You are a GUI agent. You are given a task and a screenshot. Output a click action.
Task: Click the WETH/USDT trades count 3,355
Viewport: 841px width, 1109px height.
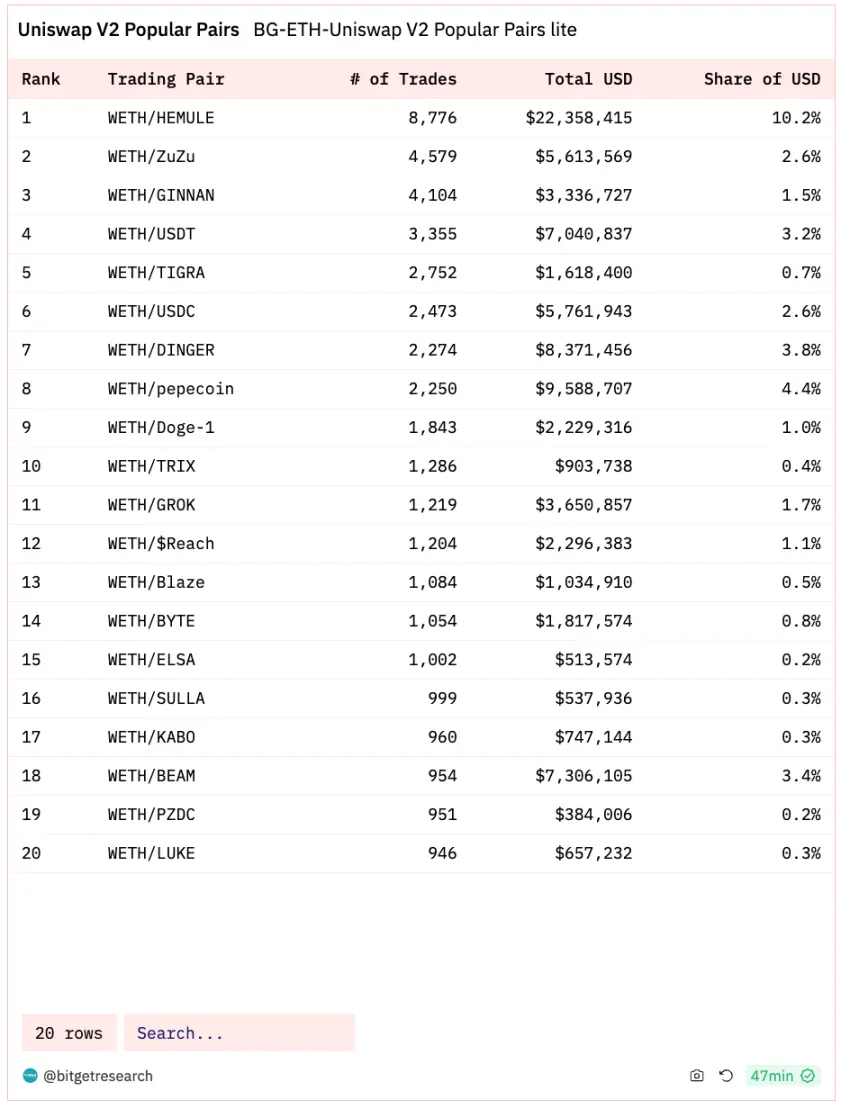click(432, 234)
